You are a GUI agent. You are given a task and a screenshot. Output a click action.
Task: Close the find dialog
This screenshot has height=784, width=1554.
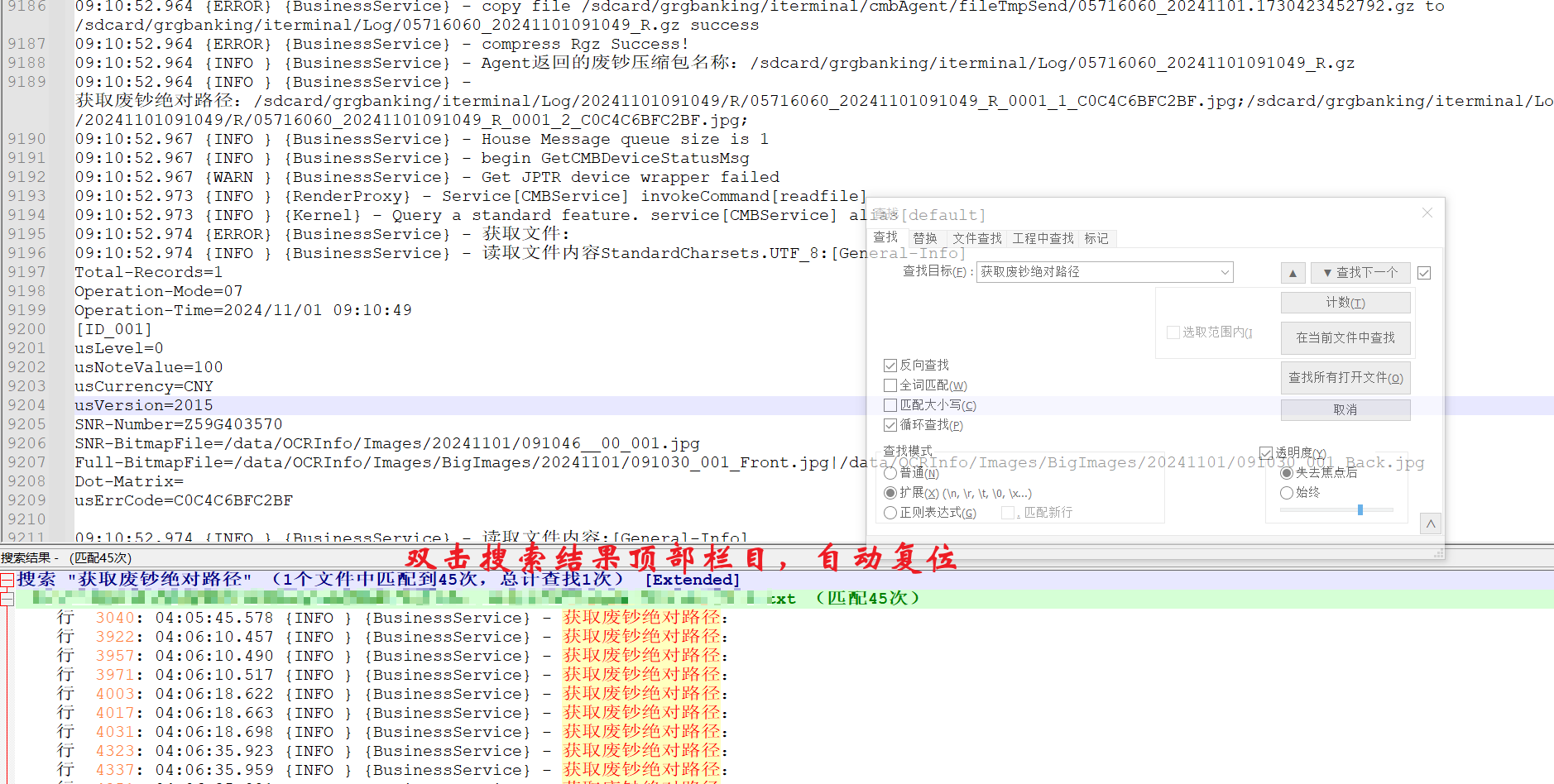[x=1427, y=213]
